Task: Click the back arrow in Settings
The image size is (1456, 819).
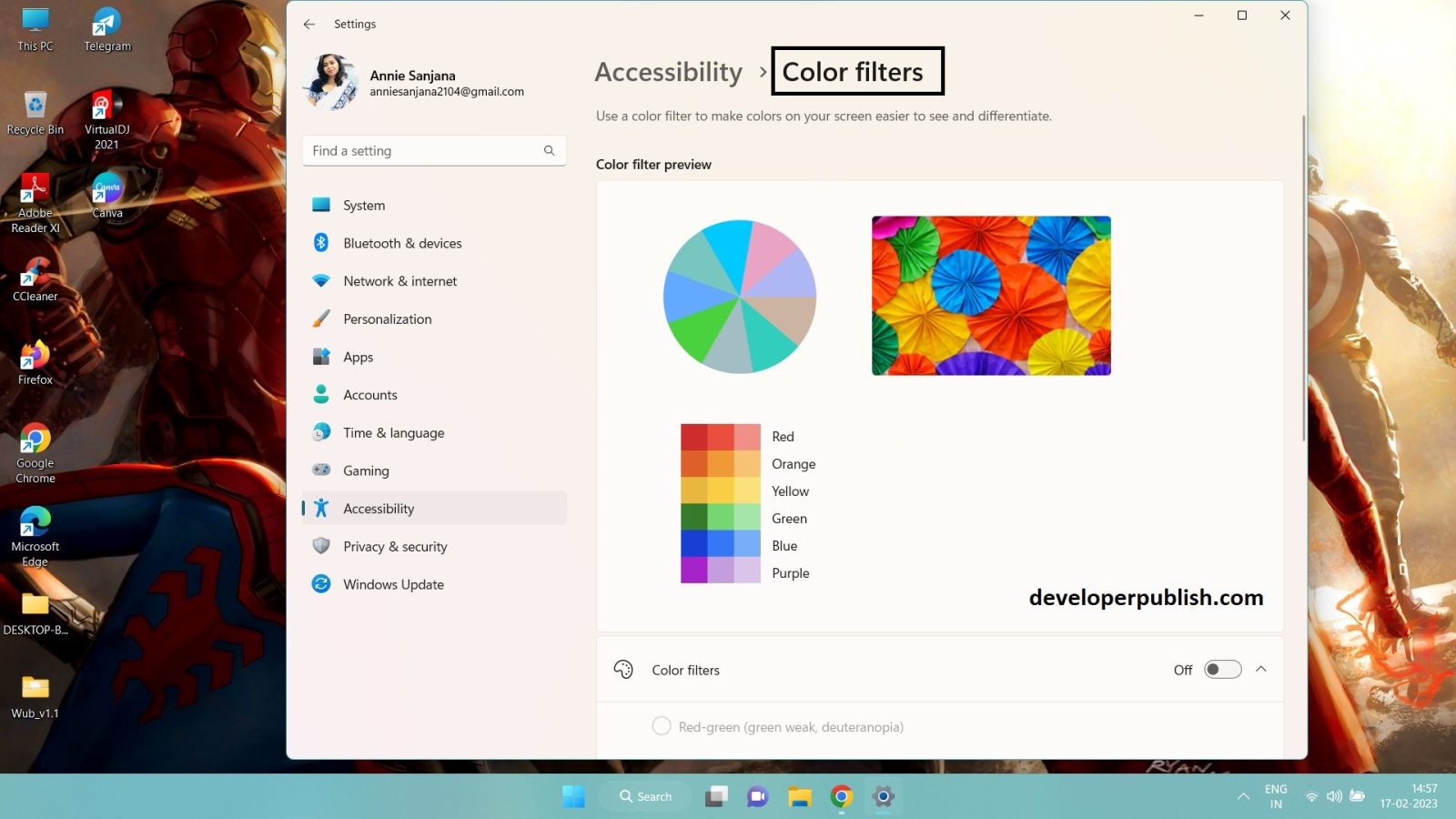Action: (x=309, y=24)
